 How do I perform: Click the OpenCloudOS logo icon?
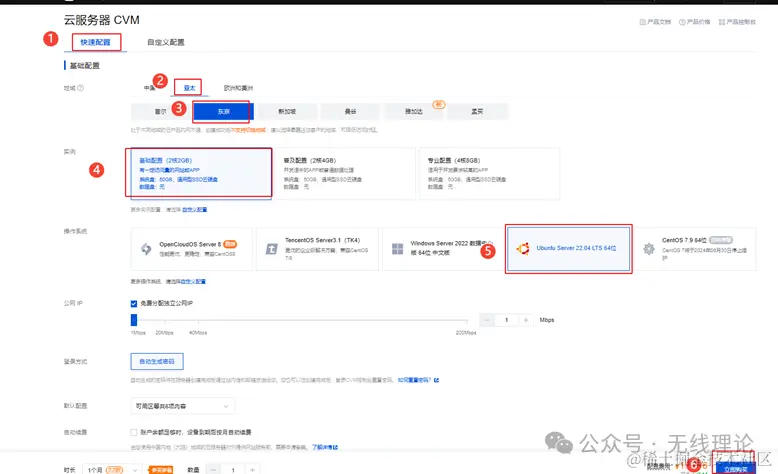pos(146,249)
